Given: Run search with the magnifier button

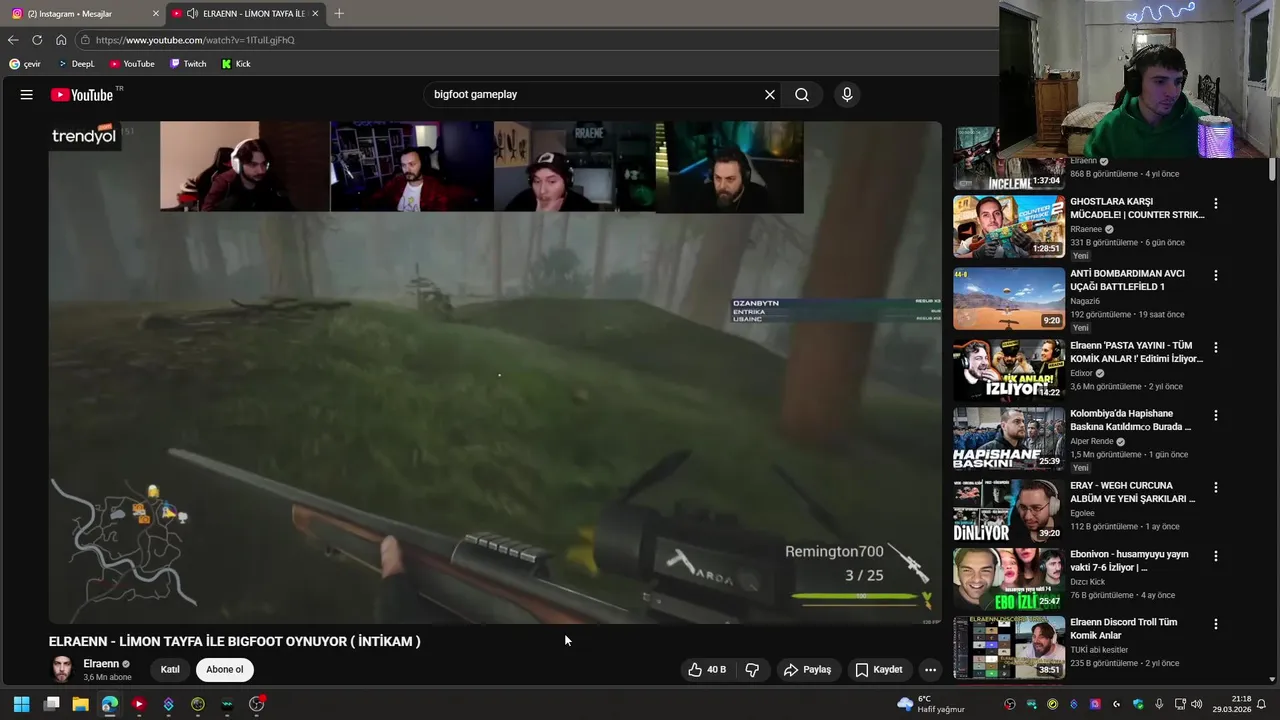Looking at the screenshot, I should [802, 95].
